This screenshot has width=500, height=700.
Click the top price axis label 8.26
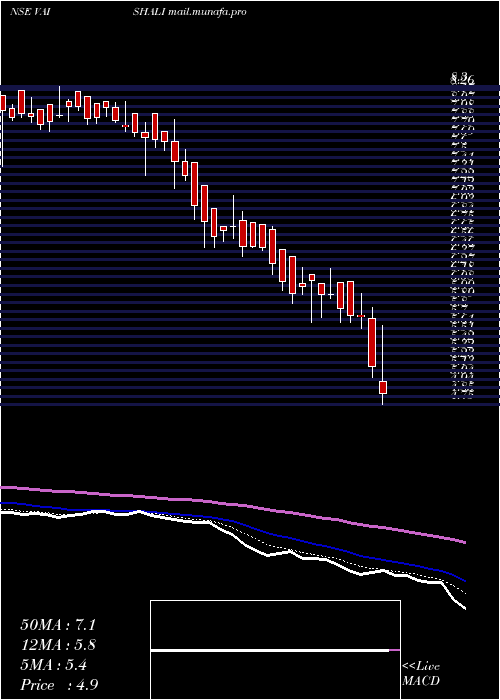(x=462, y=80)
